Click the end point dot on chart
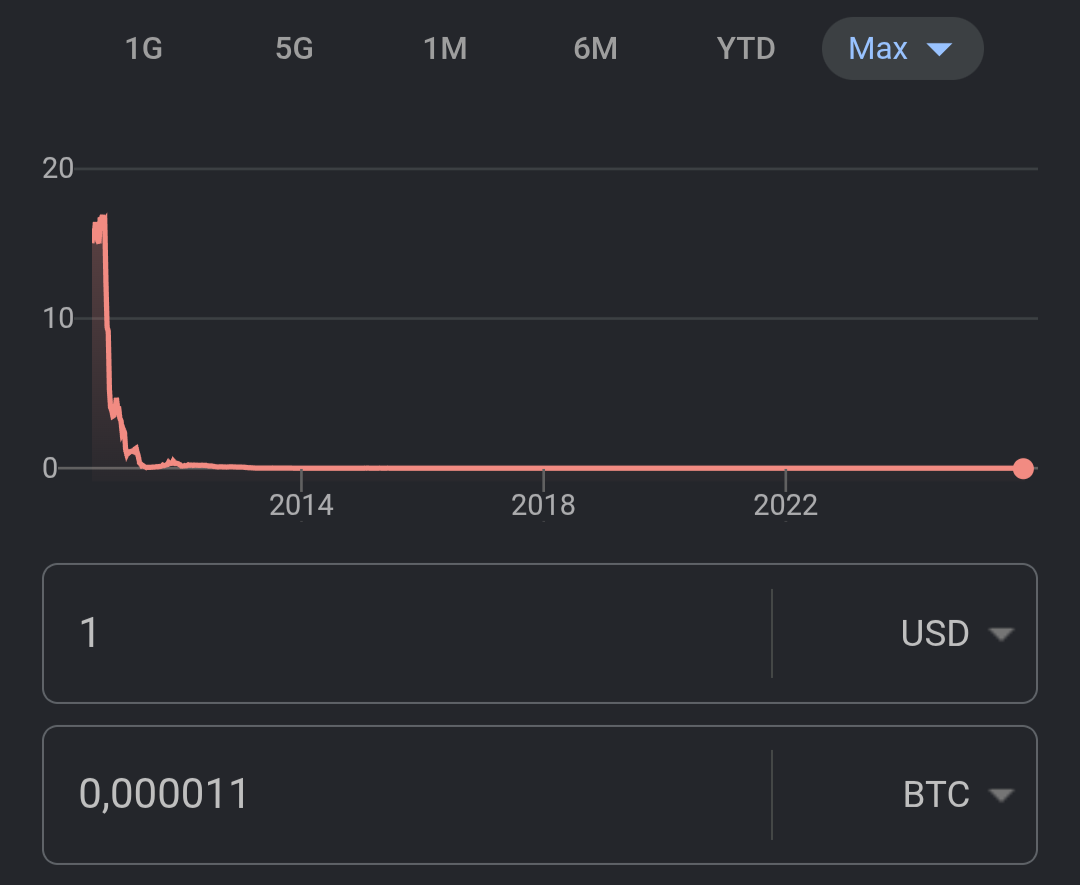 pyautogui.click(x=1023, y=468)
